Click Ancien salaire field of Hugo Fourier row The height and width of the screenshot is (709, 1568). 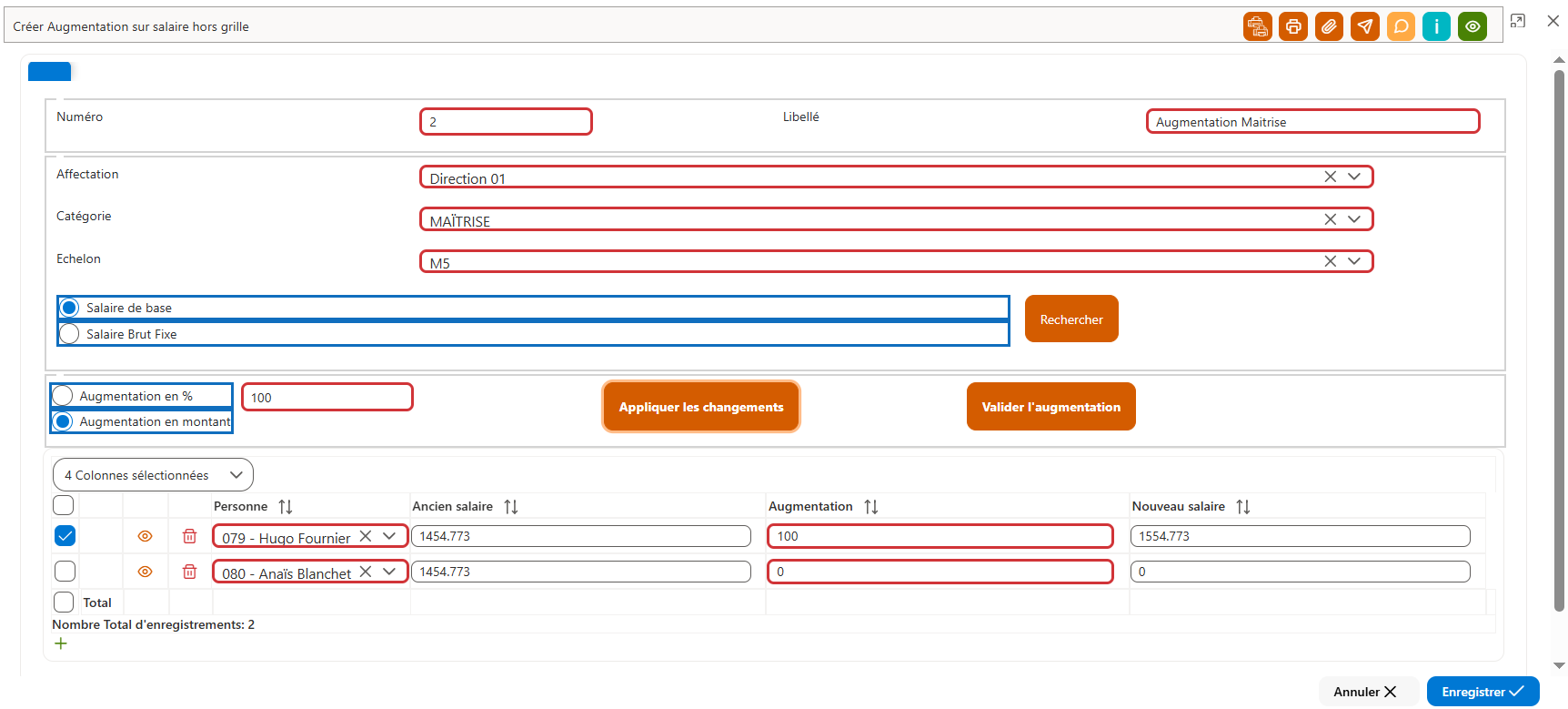[x=581, y=536]
